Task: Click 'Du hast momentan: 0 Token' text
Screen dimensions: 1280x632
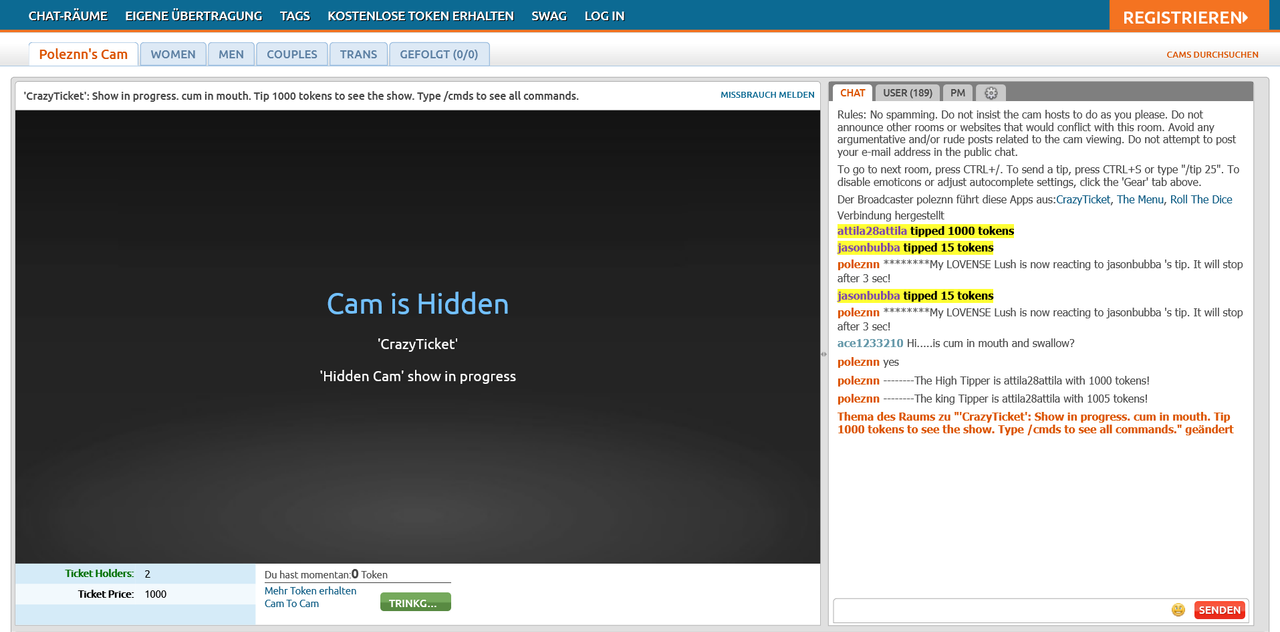Action: 326,575
